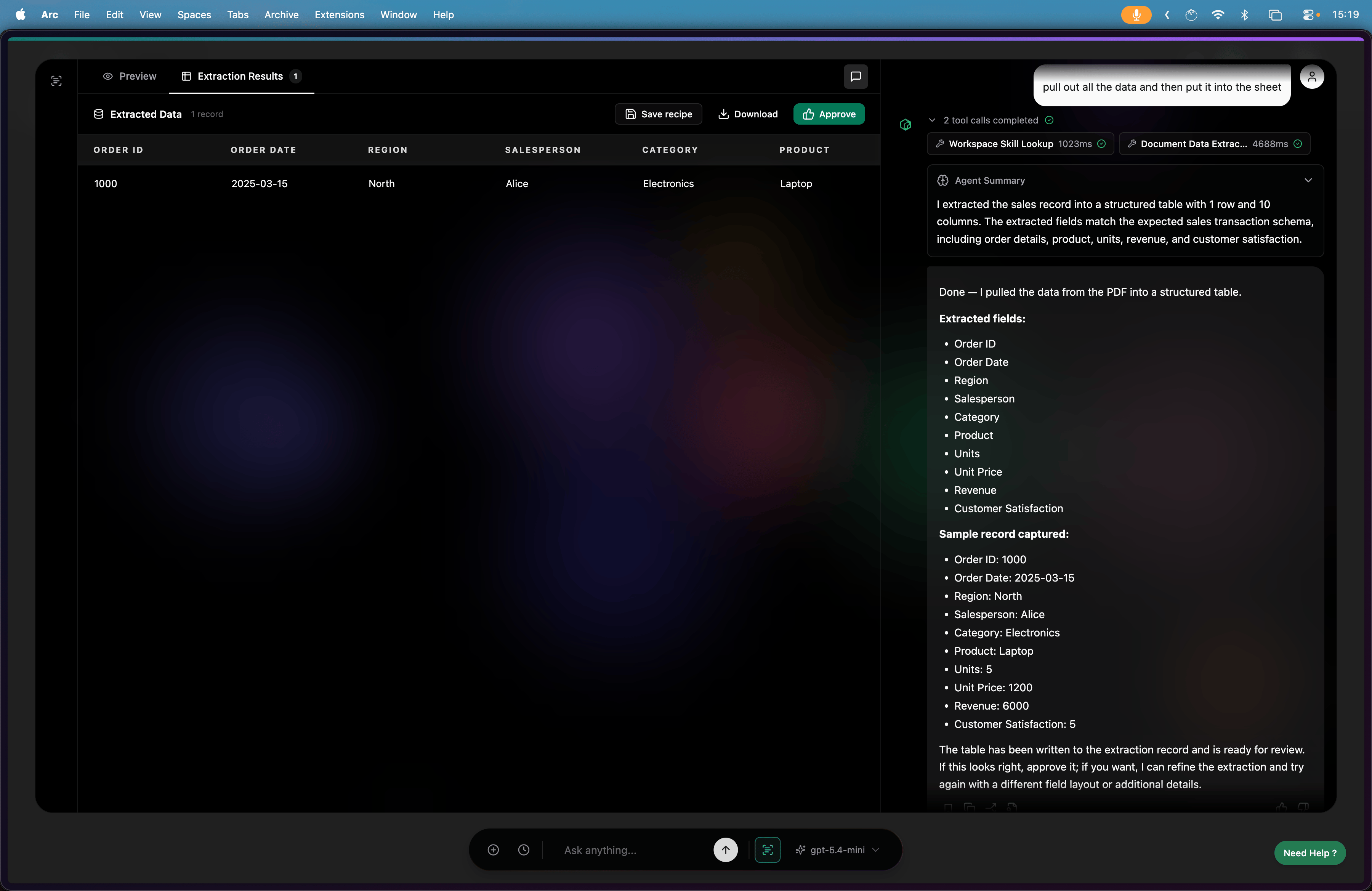This screenshot has width=1372, height=891.
Task: Click the badge count on Extraction Results
Action: coord(296,76)
